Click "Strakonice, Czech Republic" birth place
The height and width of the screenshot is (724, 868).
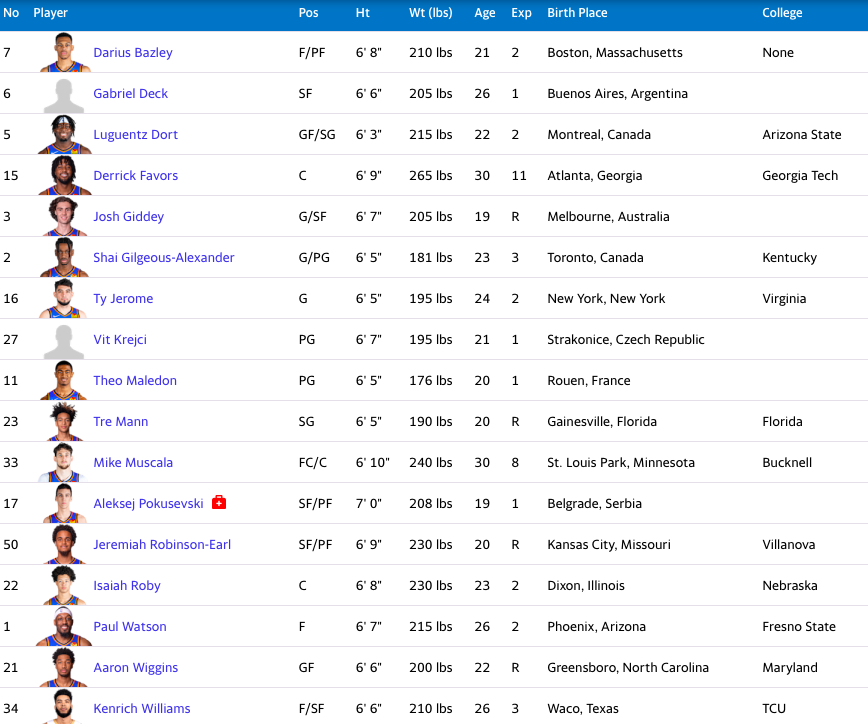click(x=626, y=339)
